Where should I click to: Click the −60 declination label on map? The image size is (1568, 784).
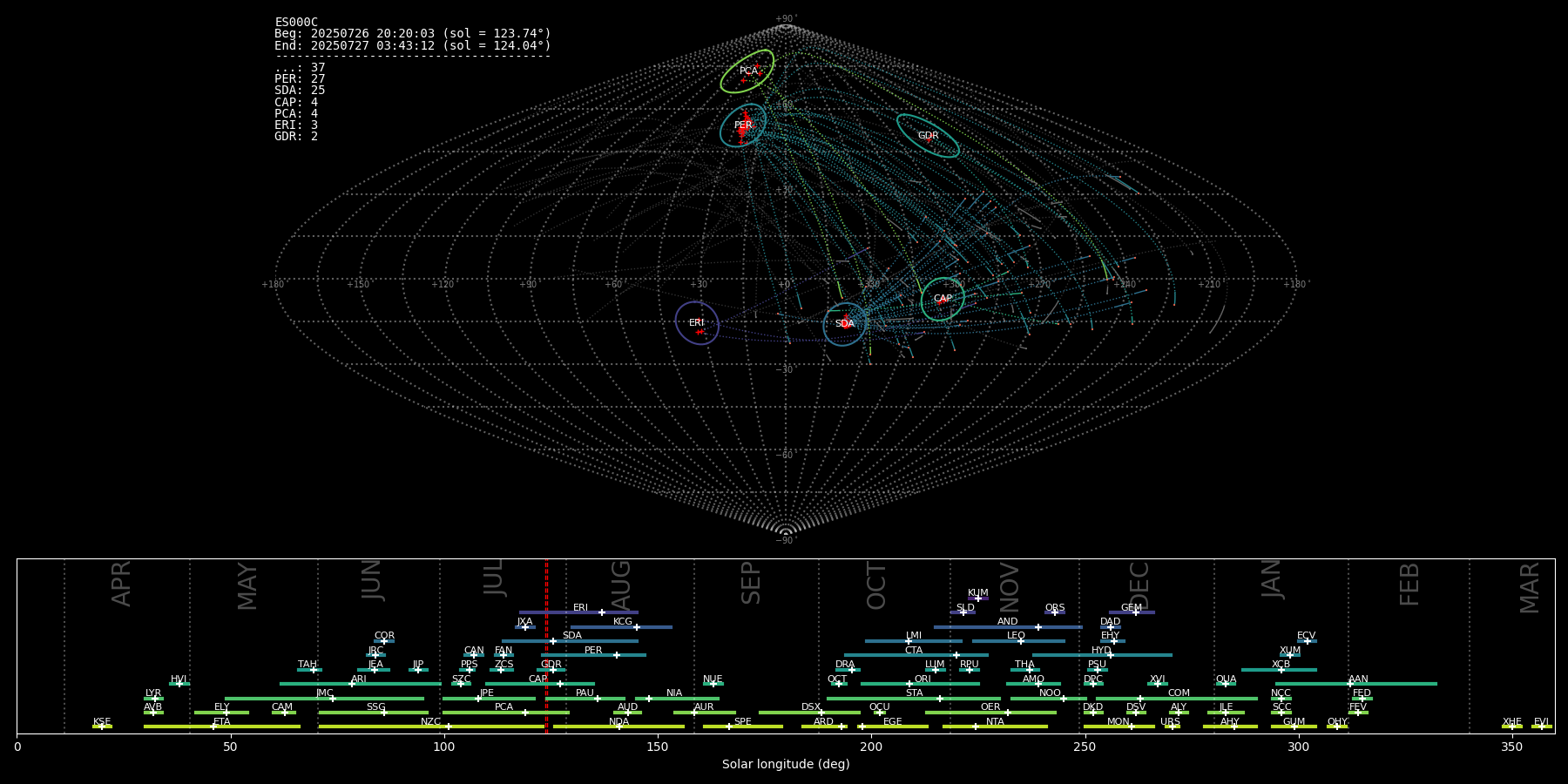click(786, 456)
